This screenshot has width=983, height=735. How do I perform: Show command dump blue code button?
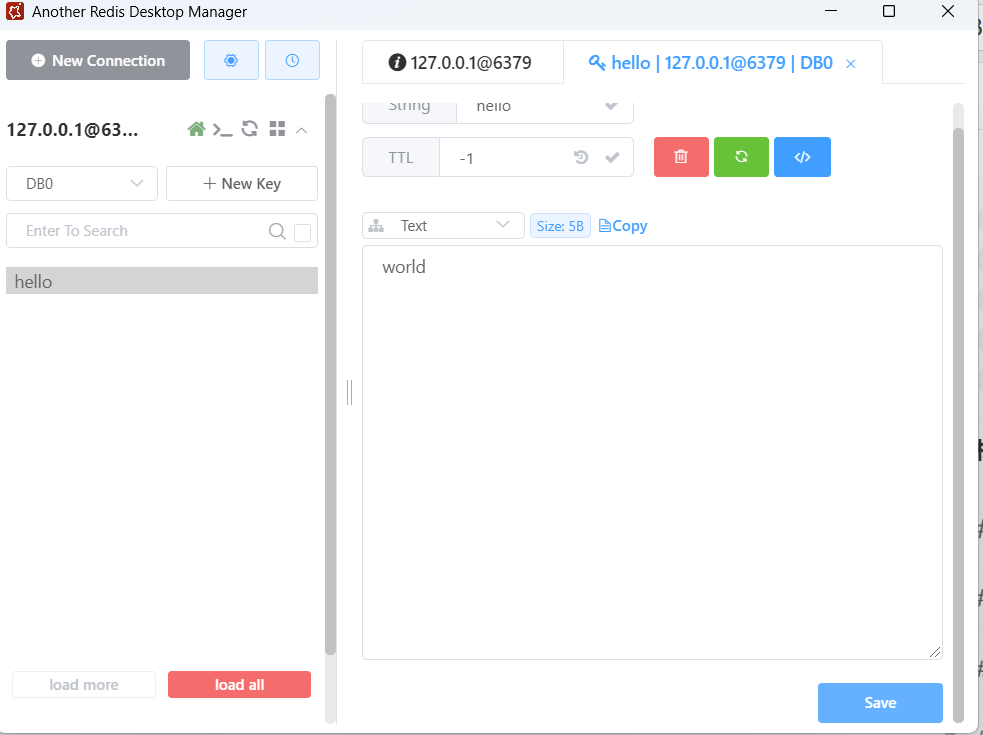[802, 157]
